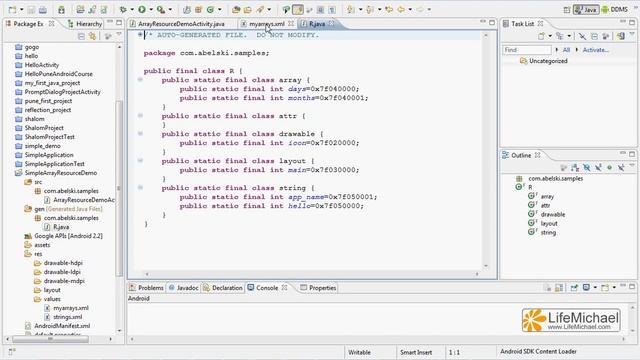This screenshot has width=640, height=360.
Task: Click the Find field in Task List
Action: 527,50
